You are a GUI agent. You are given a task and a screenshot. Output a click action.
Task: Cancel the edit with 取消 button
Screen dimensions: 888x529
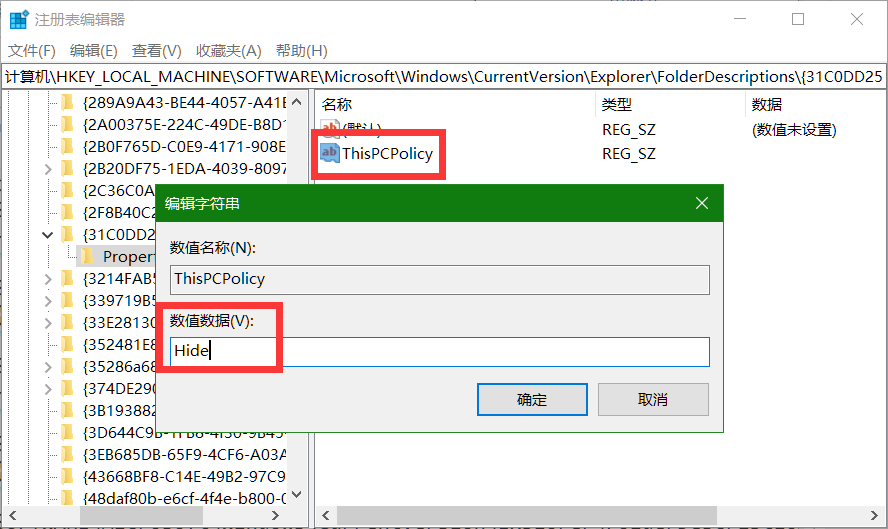tap(653, 399)
